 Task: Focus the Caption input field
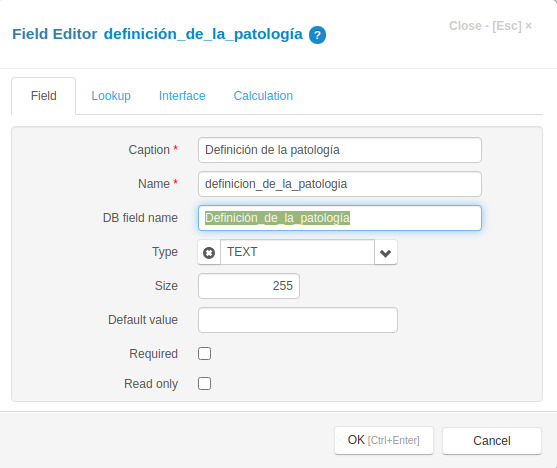coord(340,150)
